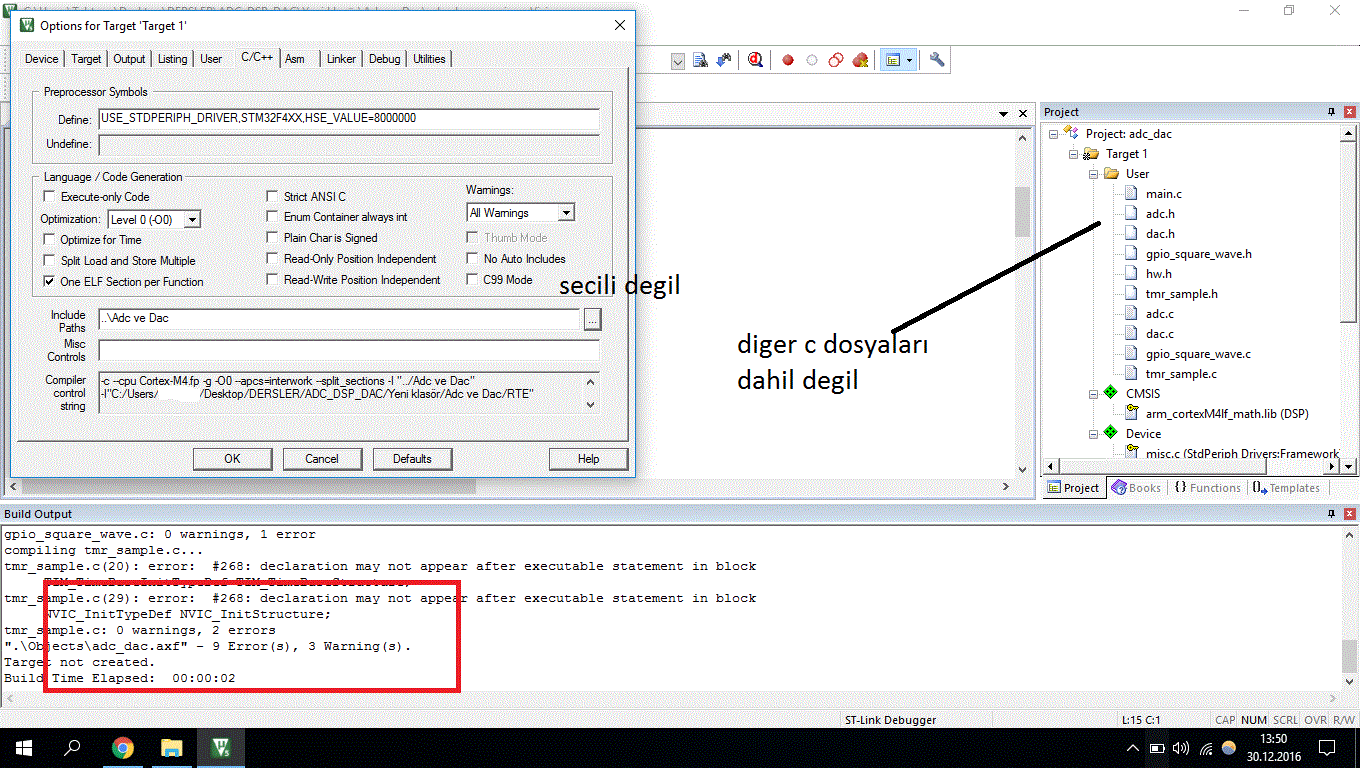Click the volume icon in the system tray

coord(1181,747)
